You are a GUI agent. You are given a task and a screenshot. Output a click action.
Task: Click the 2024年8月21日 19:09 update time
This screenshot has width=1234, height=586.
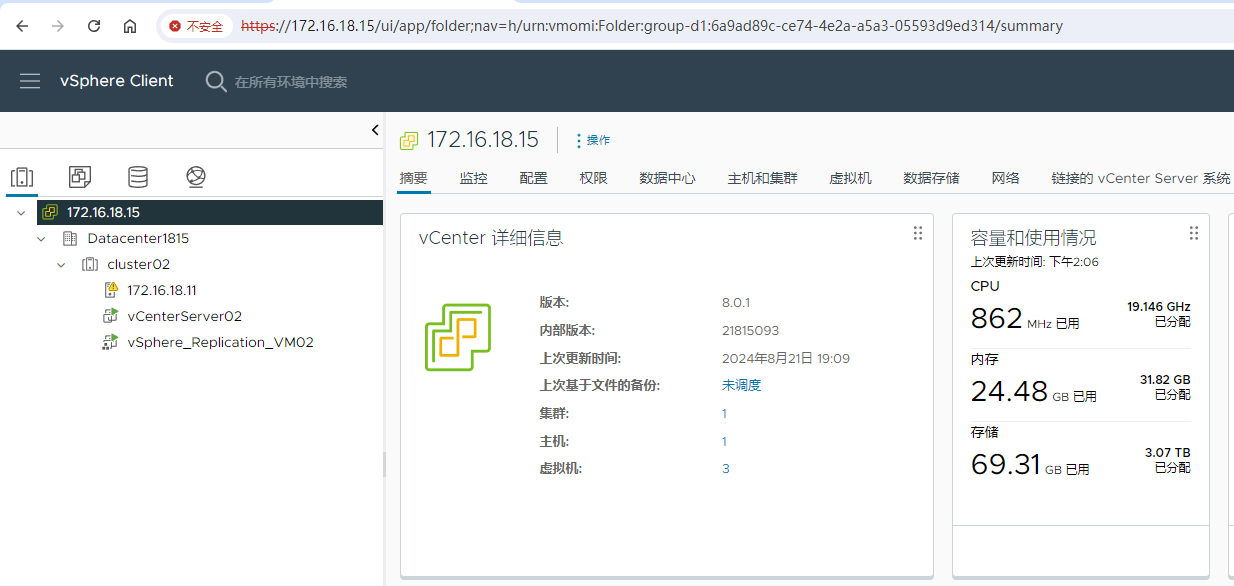[785, 358]
